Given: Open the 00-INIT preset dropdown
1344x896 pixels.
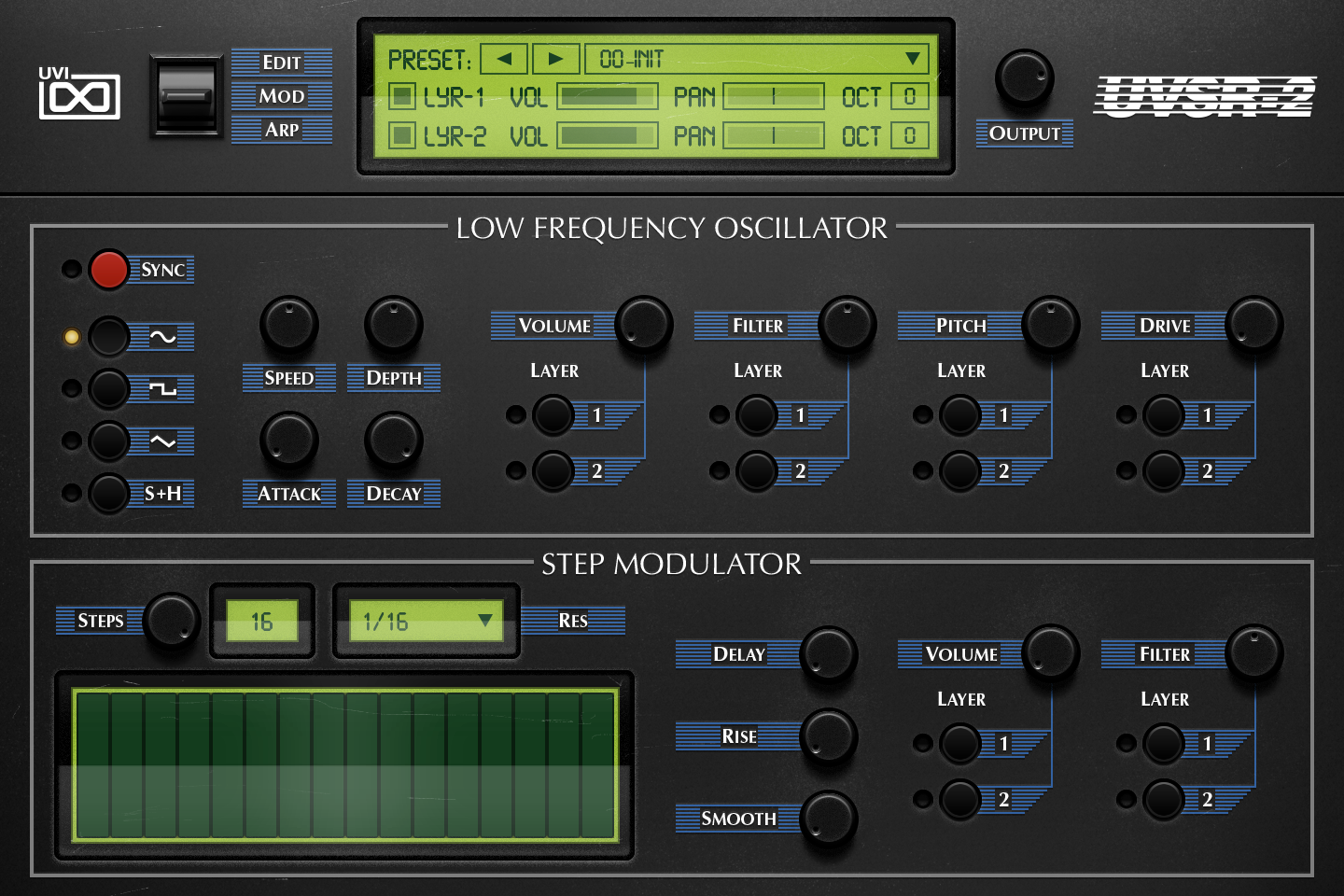Looking at the screenshot, I should point(757,59).
